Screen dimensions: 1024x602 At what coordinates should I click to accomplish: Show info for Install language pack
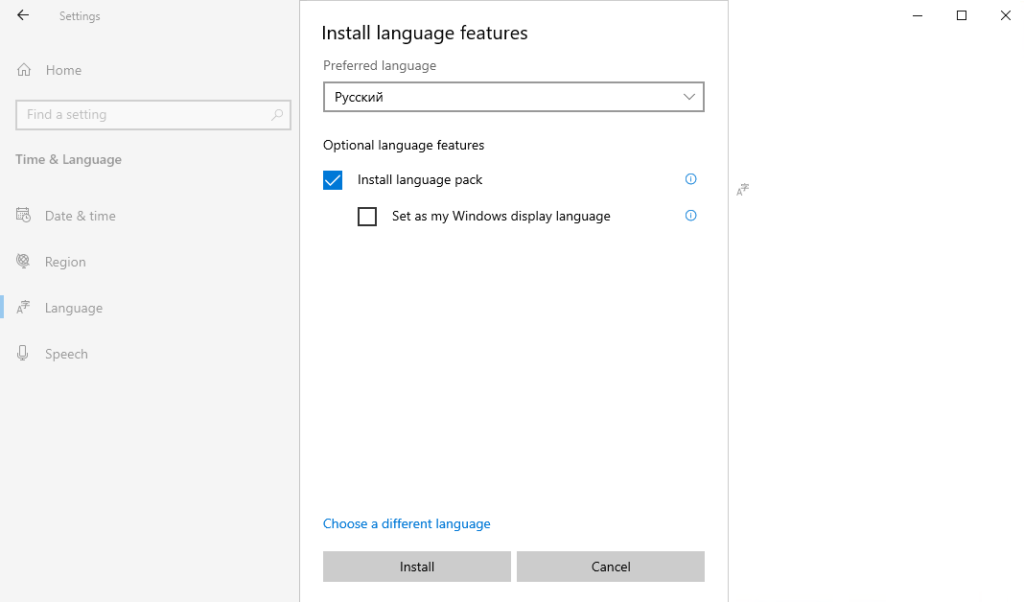click(x=690, y=179)
